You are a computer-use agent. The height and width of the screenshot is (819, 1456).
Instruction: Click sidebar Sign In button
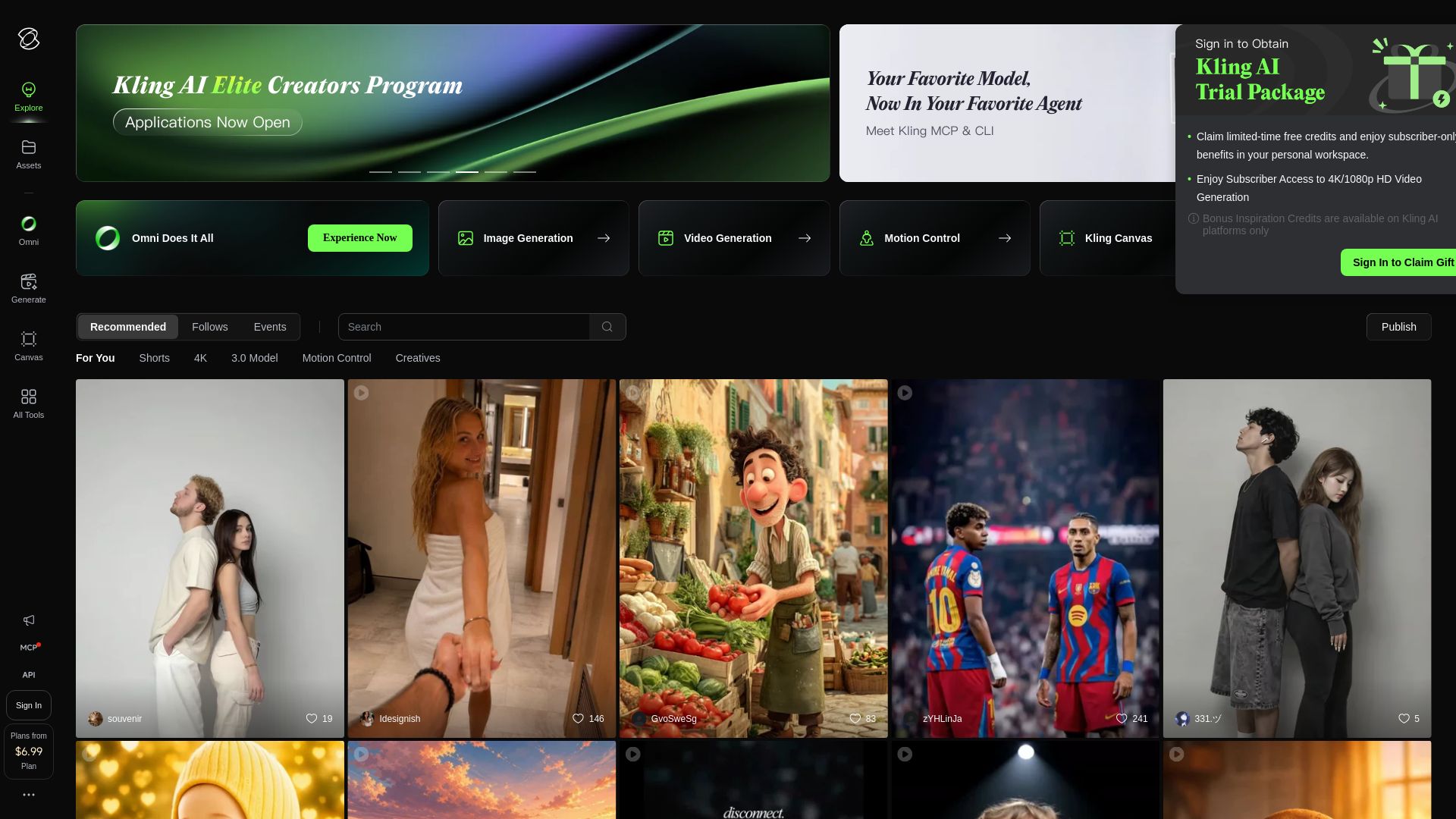pyautogui.click(x=29, y=705)
